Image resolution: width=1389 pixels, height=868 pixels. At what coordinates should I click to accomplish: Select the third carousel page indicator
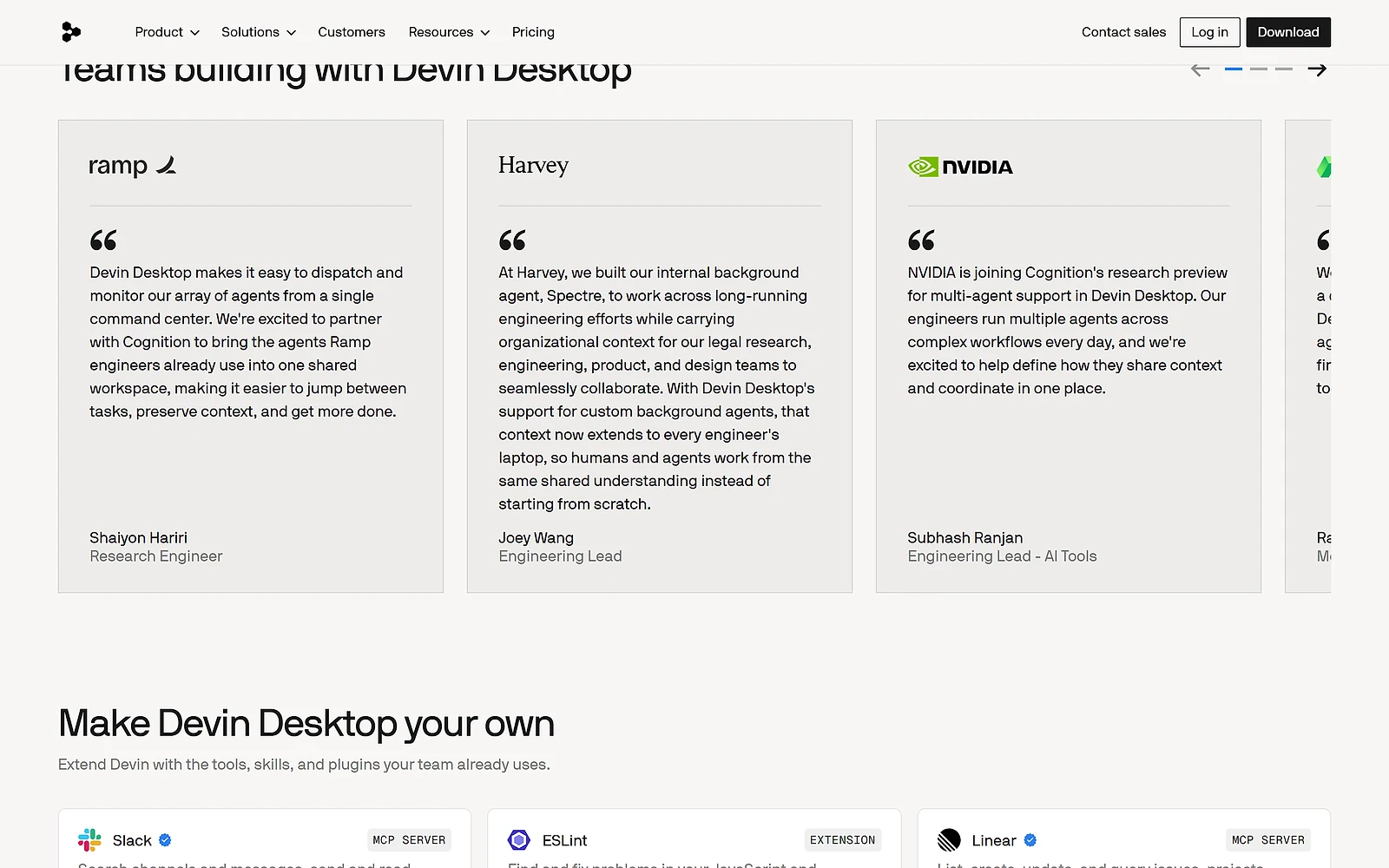1284,69
